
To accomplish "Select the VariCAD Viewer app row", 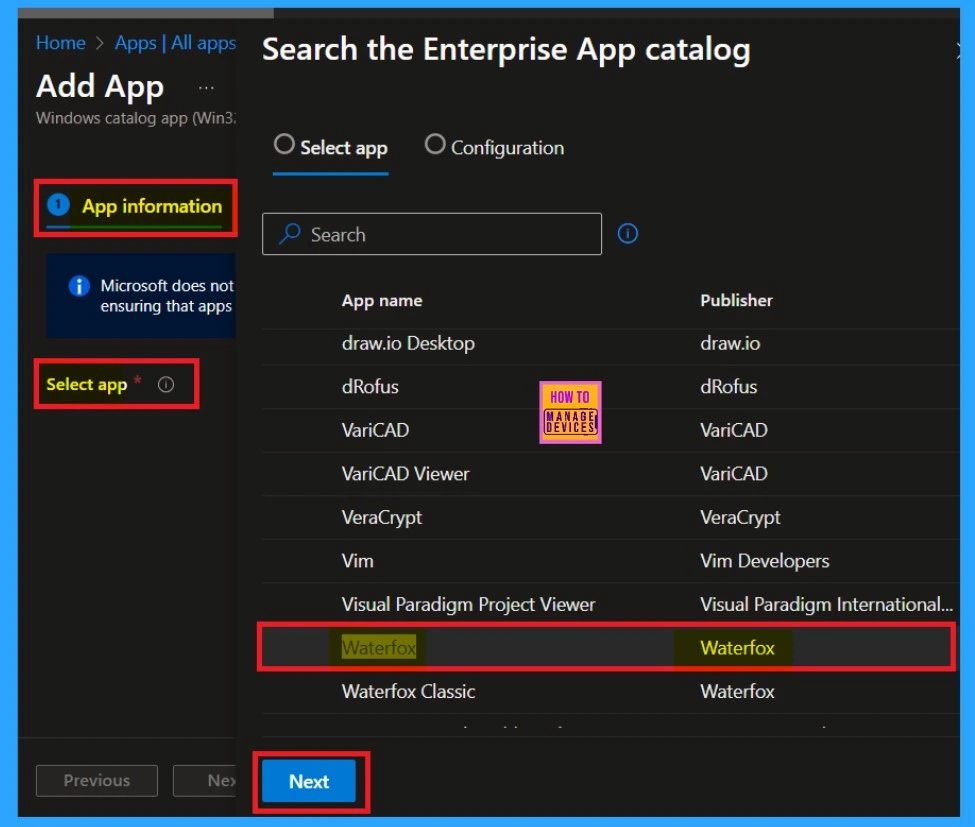I will pyautogui.click(x=609, y=474).
